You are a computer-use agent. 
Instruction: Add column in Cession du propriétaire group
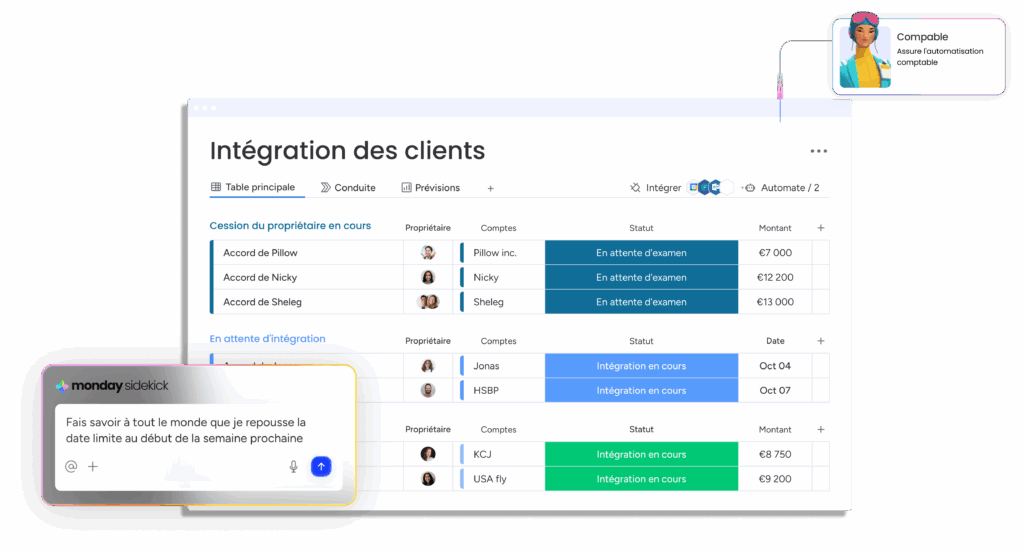(821, 228)
